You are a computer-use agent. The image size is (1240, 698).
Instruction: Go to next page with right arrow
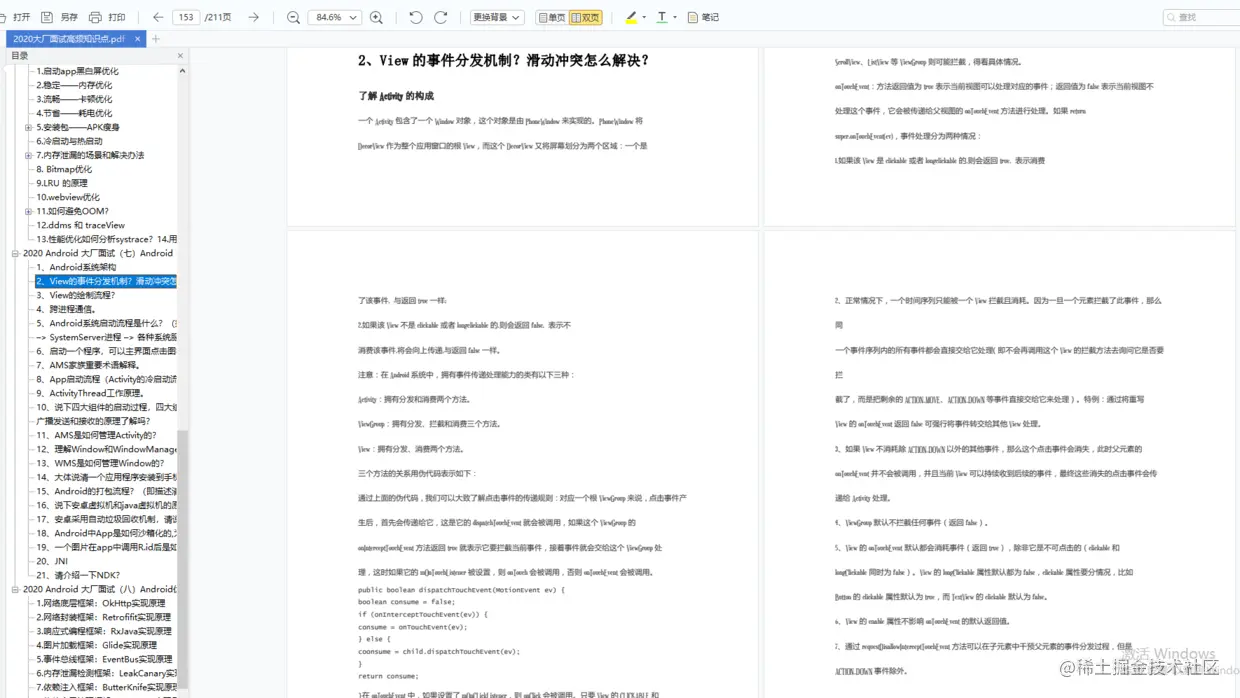pos(253,17)
